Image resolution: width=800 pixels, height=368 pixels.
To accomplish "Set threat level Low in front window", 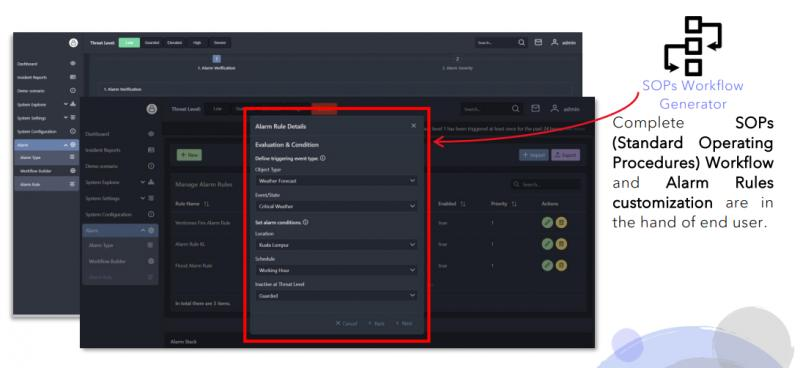I will [x=217, y=109].
